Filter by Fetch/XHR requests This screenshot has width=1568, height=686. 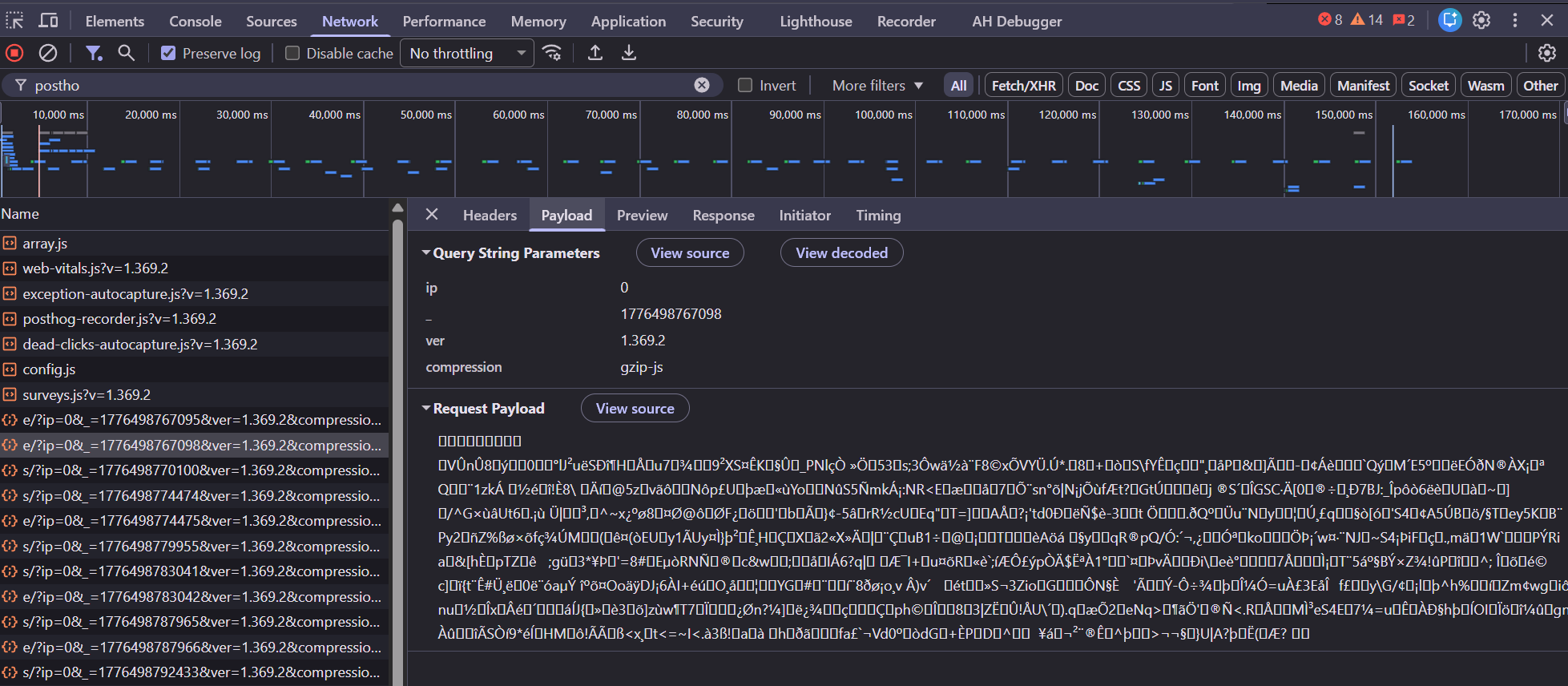[x=1024, y=85]
